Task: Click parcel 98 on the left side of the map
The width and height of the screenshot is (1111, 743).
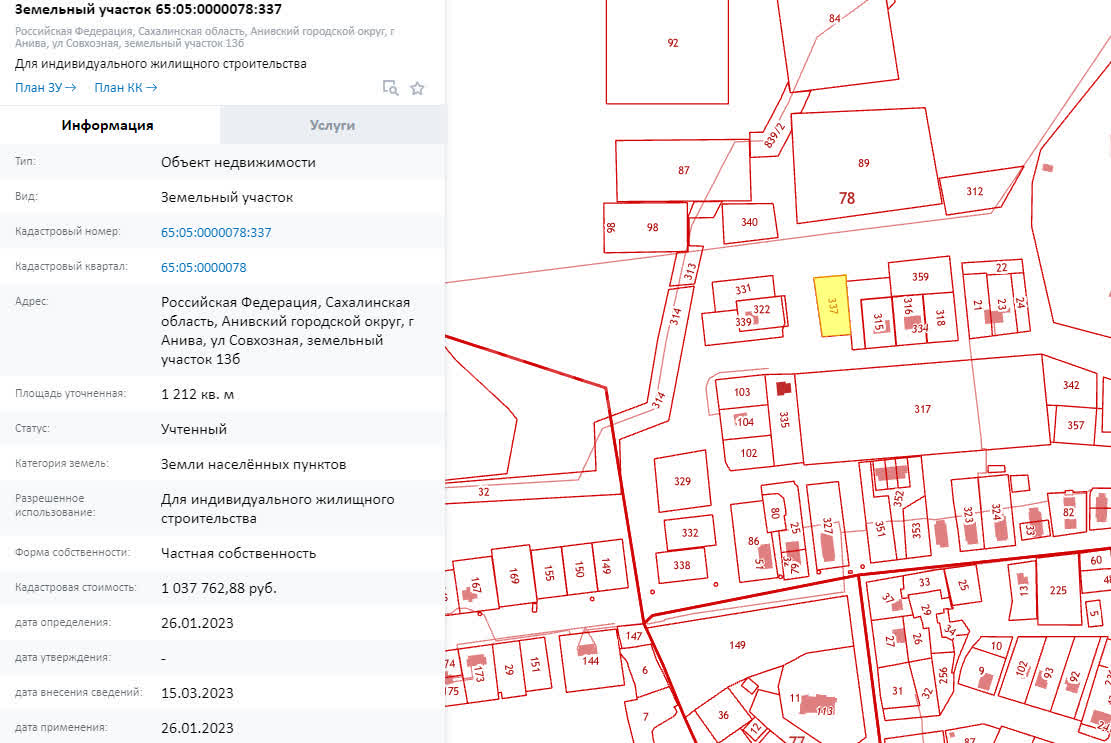Action: click(x=651, y=225)
